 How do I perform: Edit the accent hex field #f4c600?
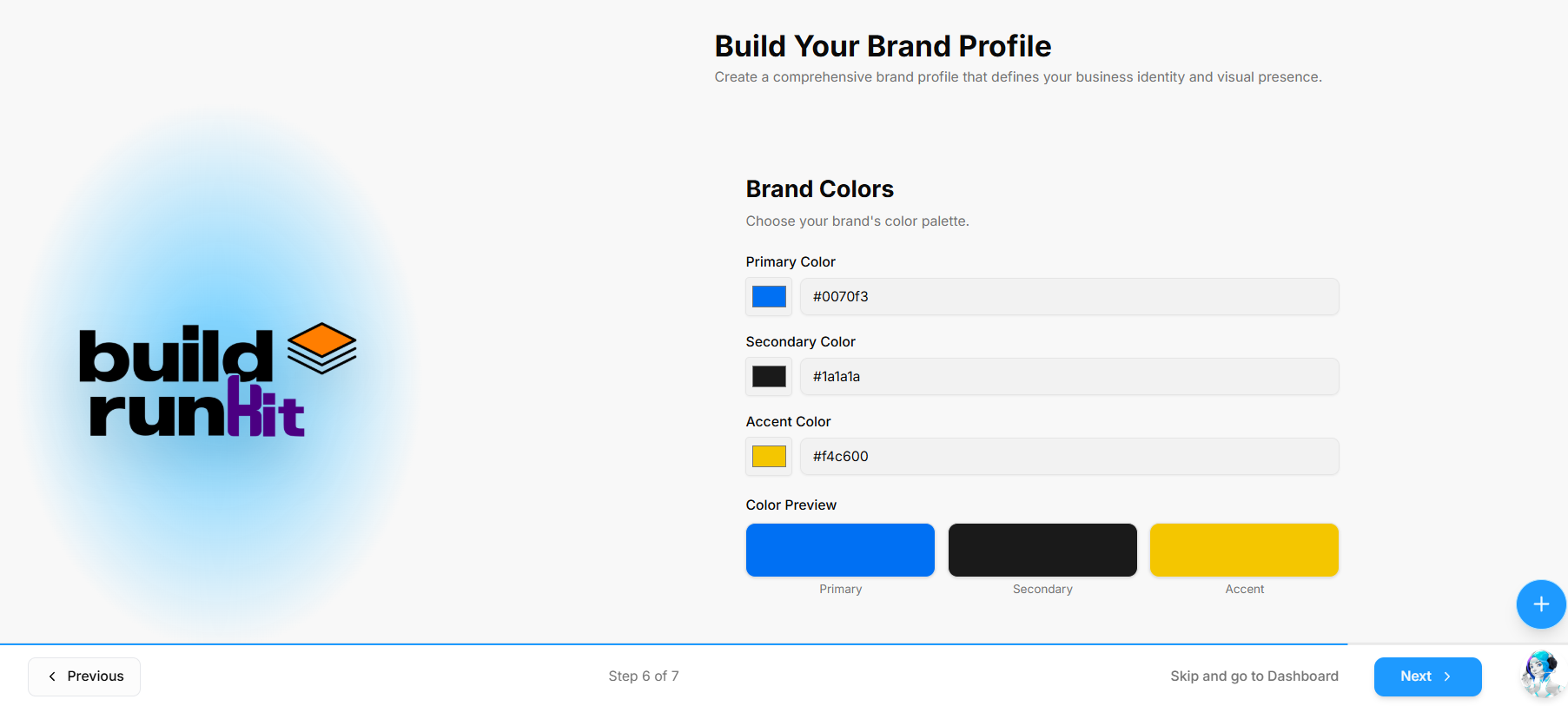click(x=1069, y=457)
